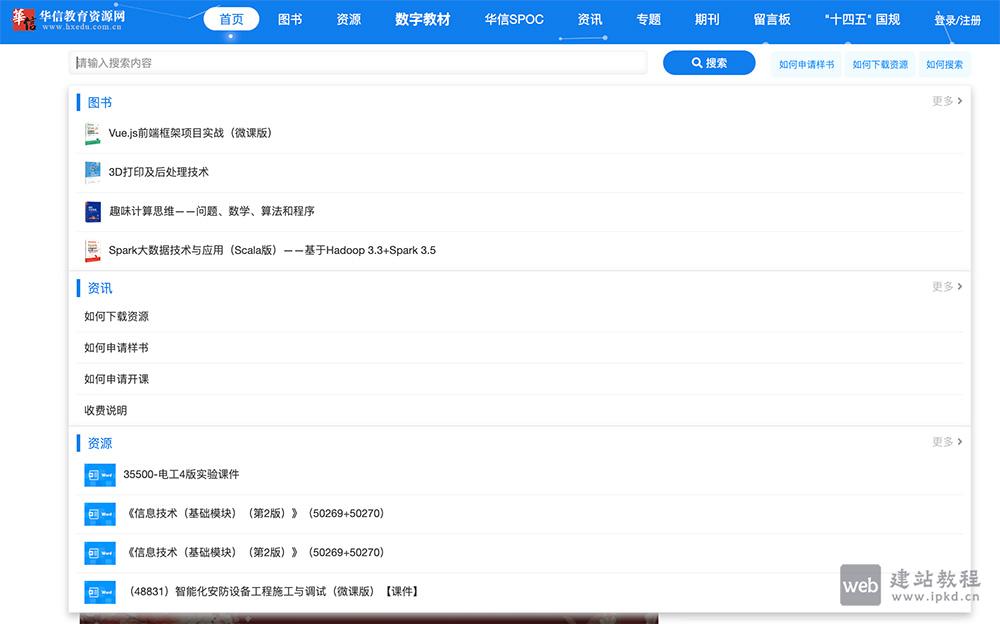The image size is (1000, 624).
Task: Click the Spark大数据技术与应用 book cover icon
Action: [89, 250]
